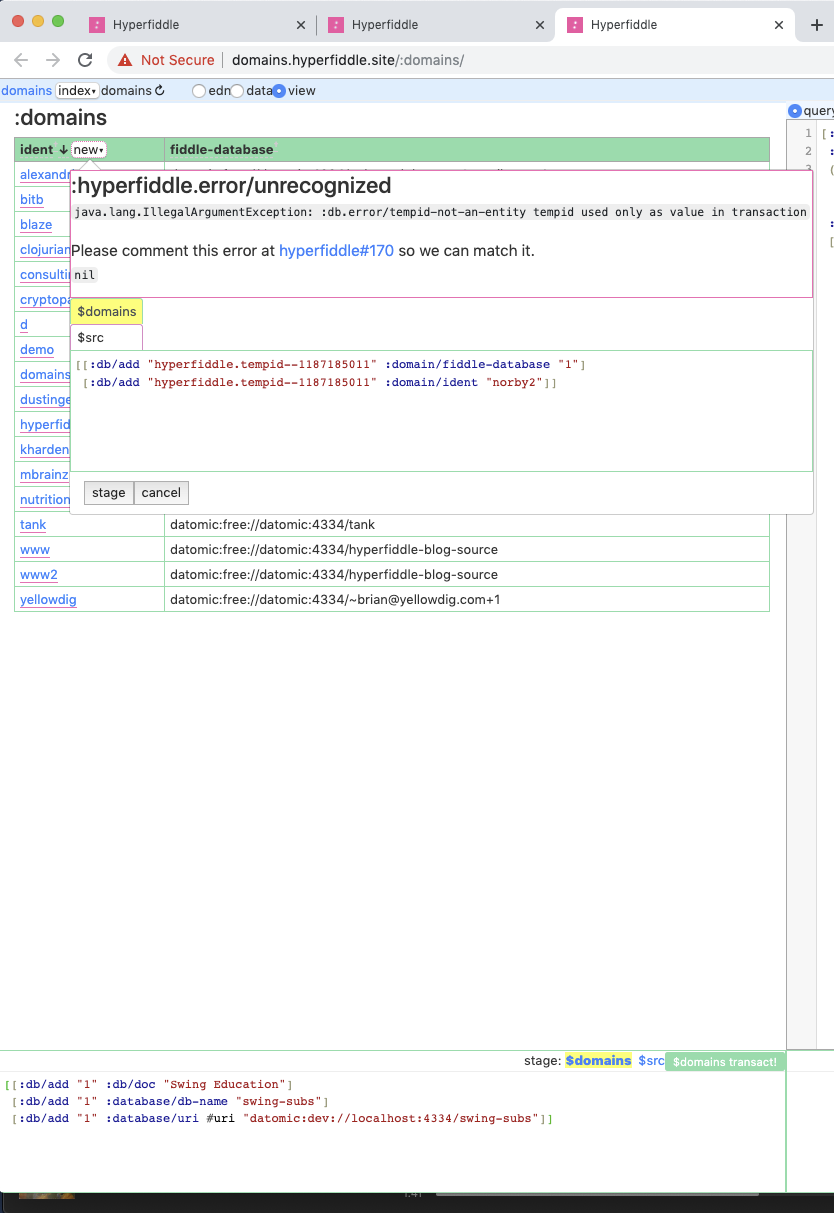Open the tank domain link

point(33,525)
